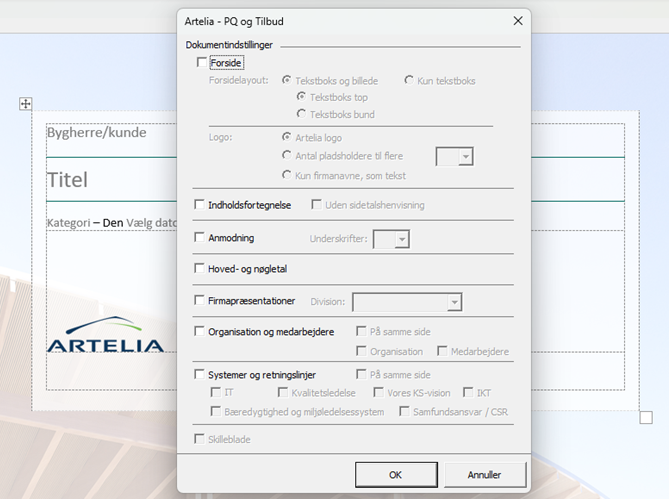The height and width of the screenshot is (499, 669).
Task: Tick the Firmapræsentationer checkbox
Action: click(199, 300)
